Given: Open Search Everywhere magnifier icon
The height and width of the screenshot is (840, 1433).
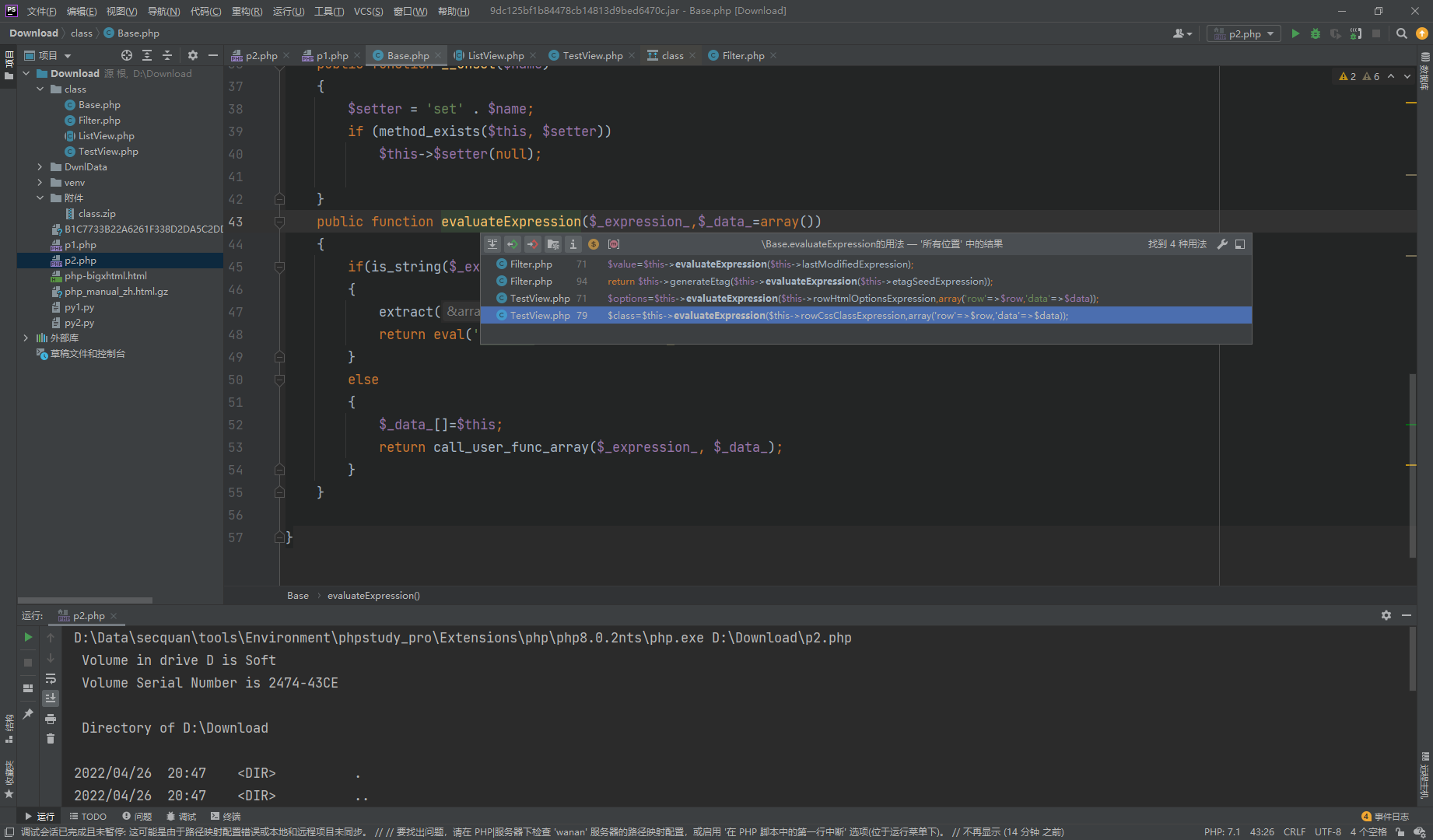Looking at the screenshot, I should (1402, 33).
